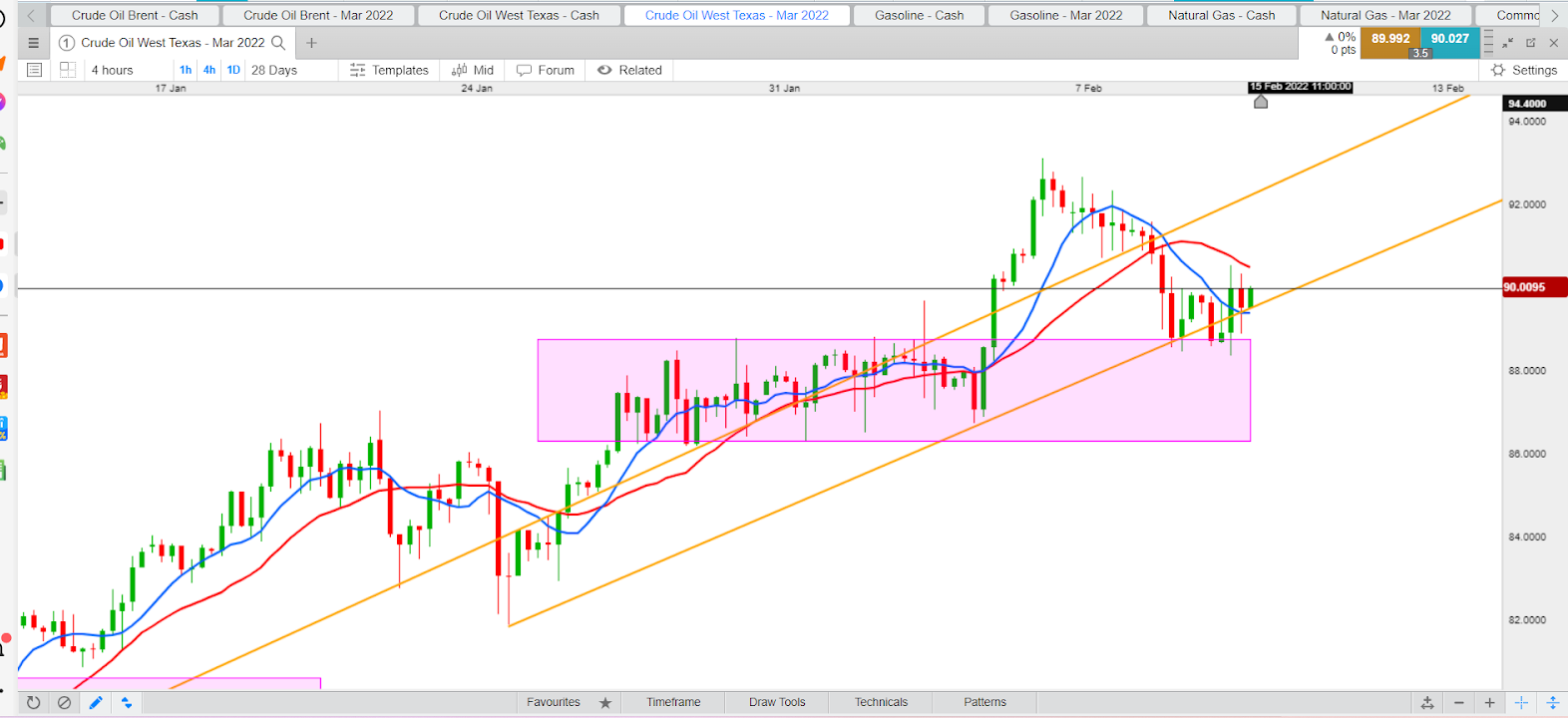
Task: Click the Favourites star icon
Action: pyautogui.click(x=605, y=702)
